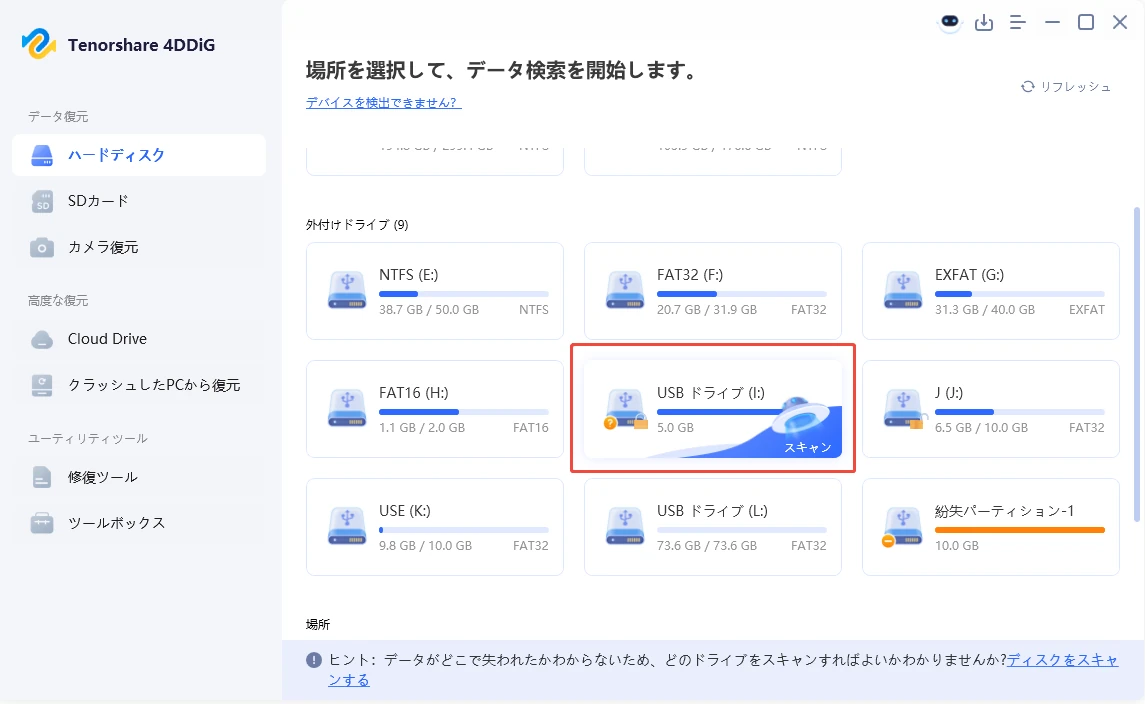Open the hamburger menu in title bar
The height and width of the screenshot is (704, 1145).
click(x=1018, y=23)
